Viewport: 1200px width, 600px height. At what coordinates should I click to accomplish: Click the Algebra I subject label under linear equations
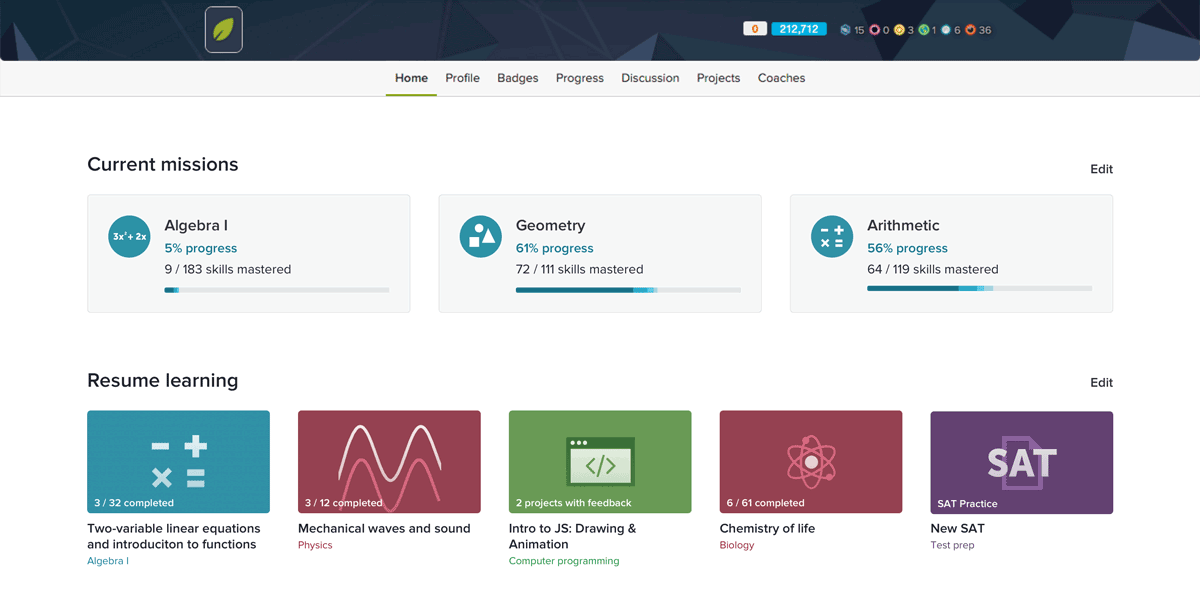pyautogui.click(x=108, y=561)
